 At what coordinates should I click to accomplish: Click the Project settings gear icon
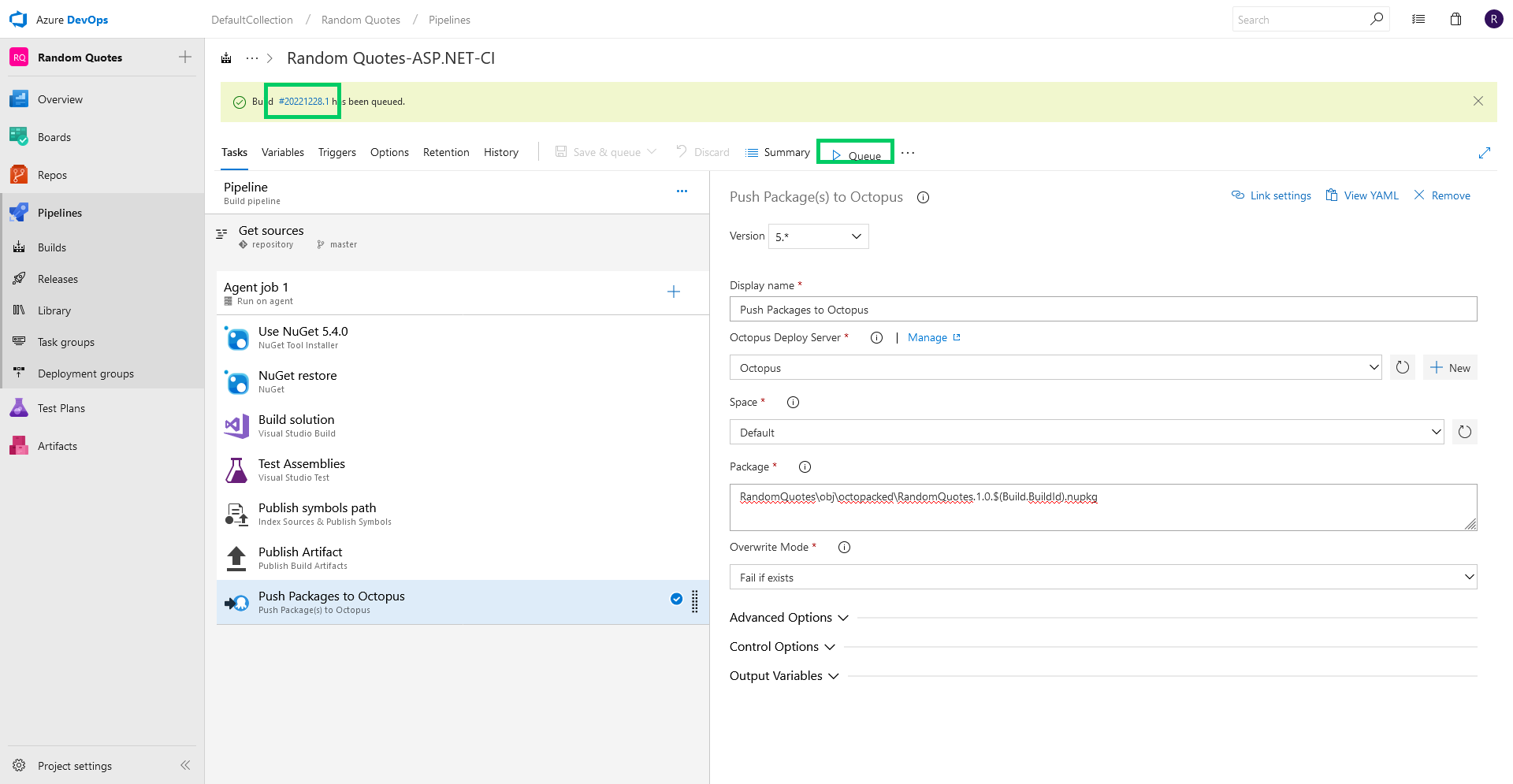tap(19, 765)
